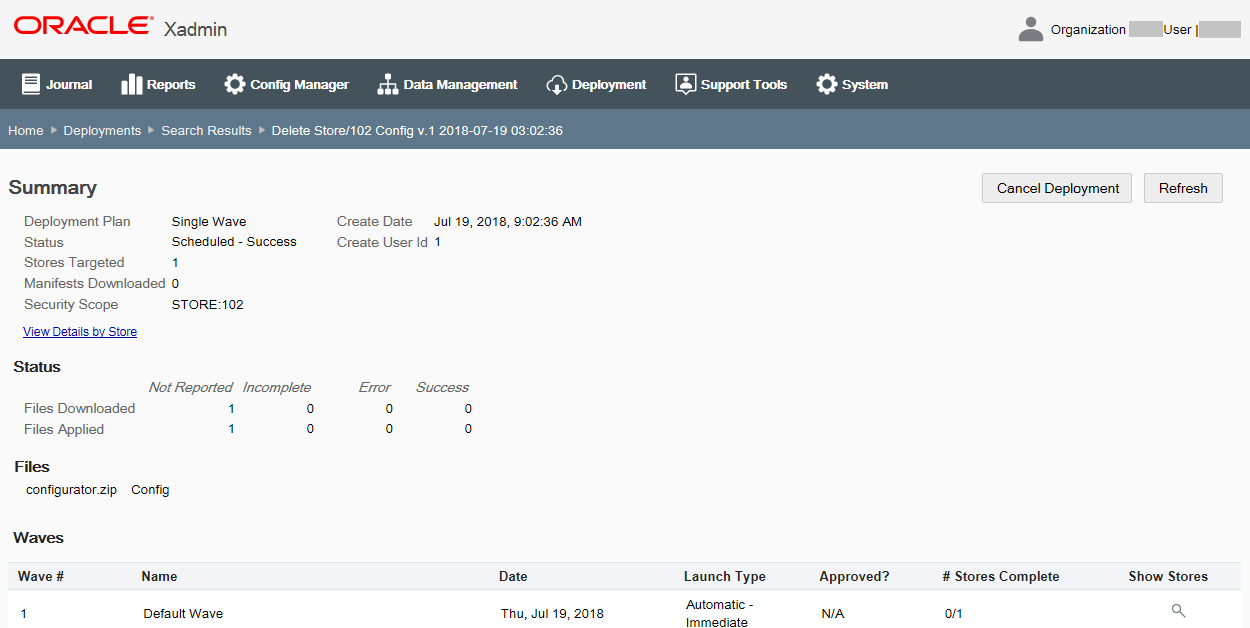Return to Search Results breadcrumb
Viewport: 1250px width, 628px height.
(x=206, y=130)
